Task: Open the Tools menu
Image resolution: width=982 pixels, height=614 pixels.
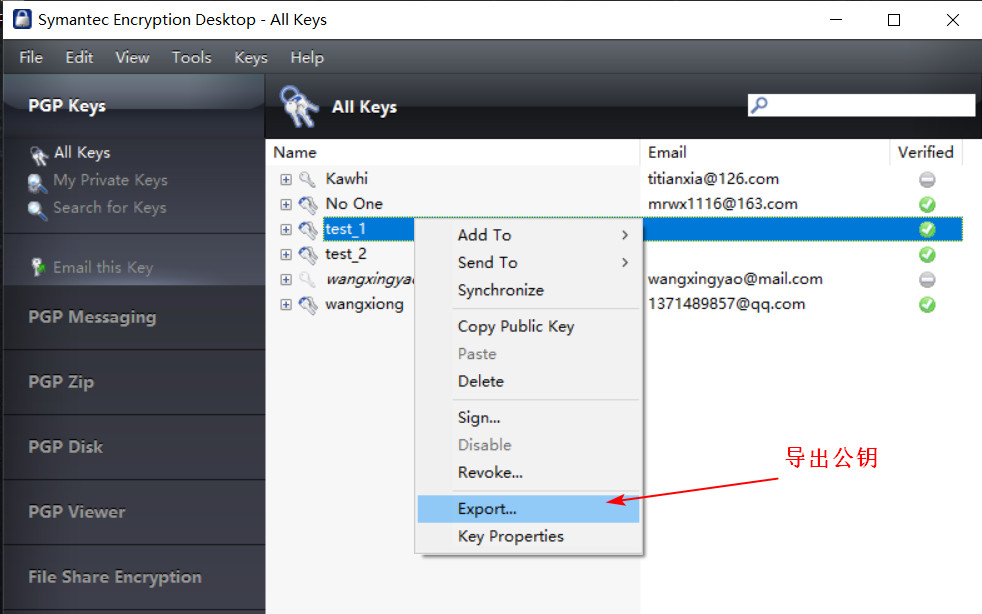Action: coord(192,57)
